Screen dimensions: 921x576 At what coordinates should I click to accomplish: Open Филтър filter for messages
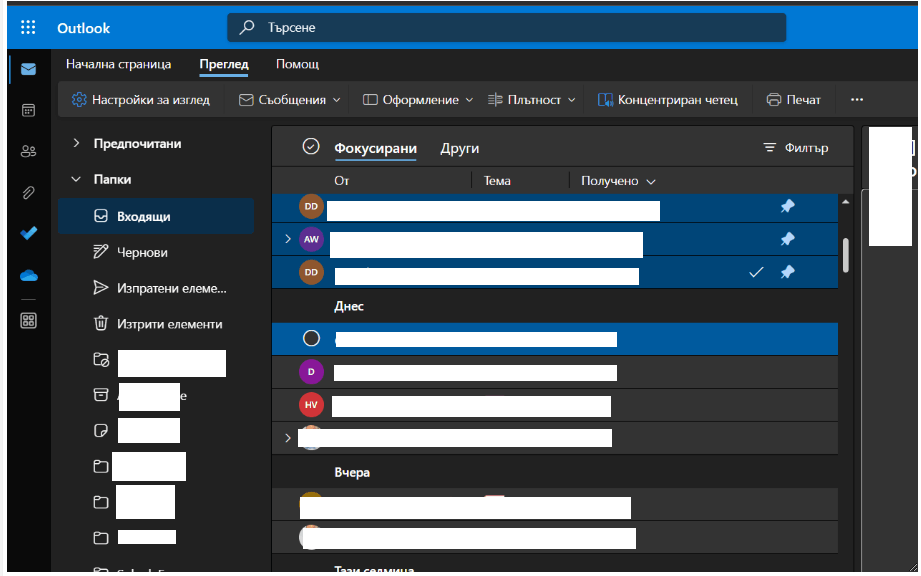pyautogui.click(x=796, y=148)
